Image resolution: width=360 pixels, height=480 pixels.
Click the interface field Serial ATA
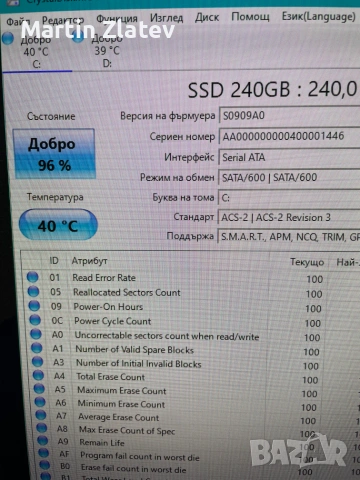(x=289, y=157)
